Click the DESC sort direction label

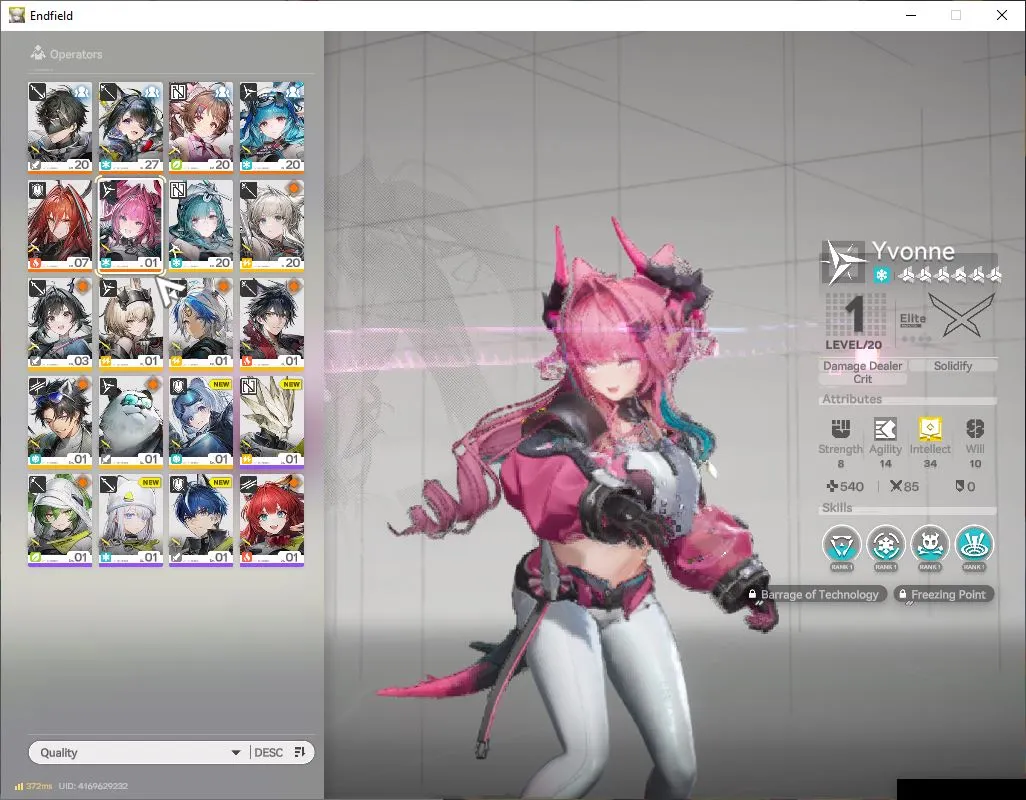(268, 752)
